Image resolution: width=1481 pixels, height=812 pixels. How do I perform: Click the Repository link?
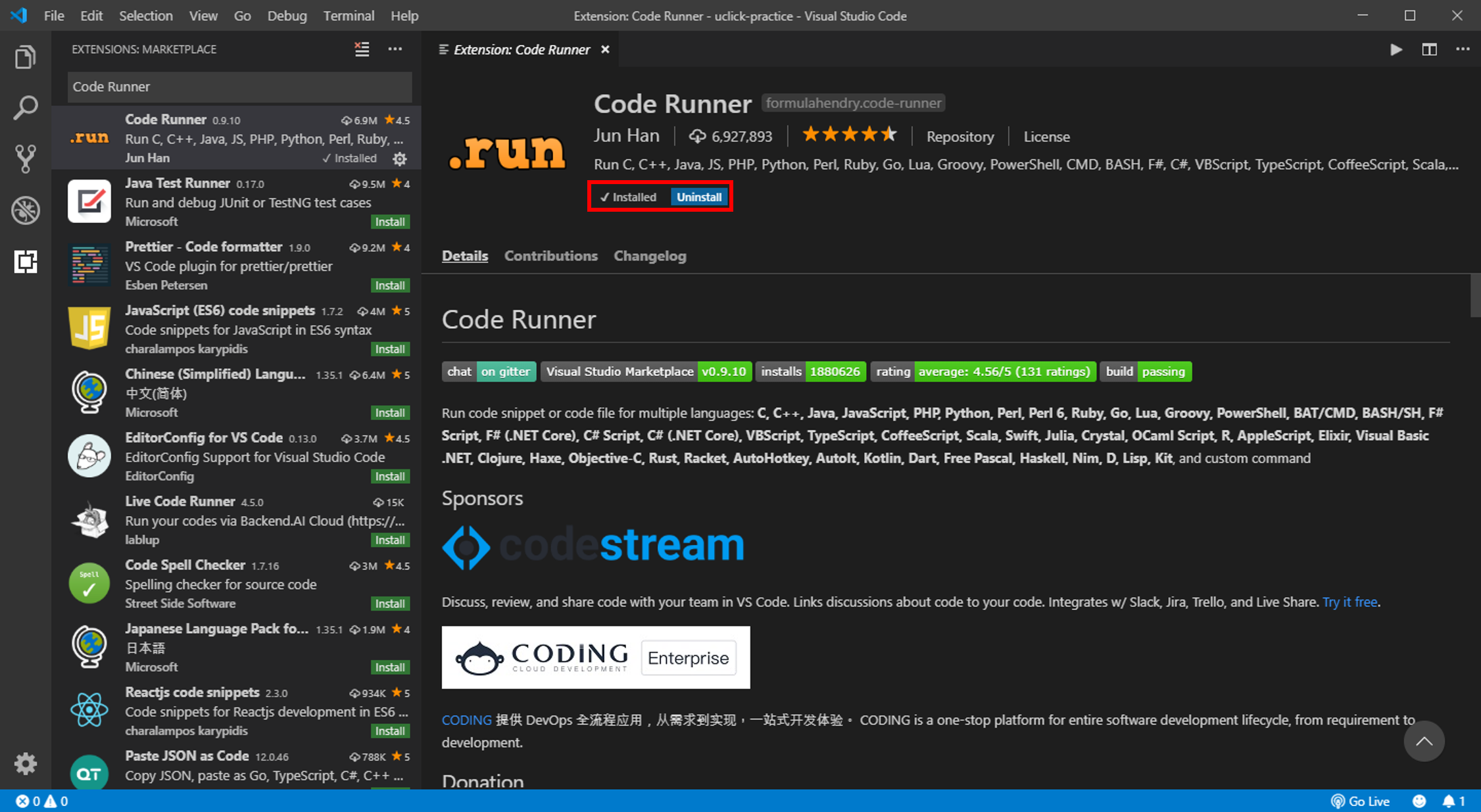click(x=959, y=137)
